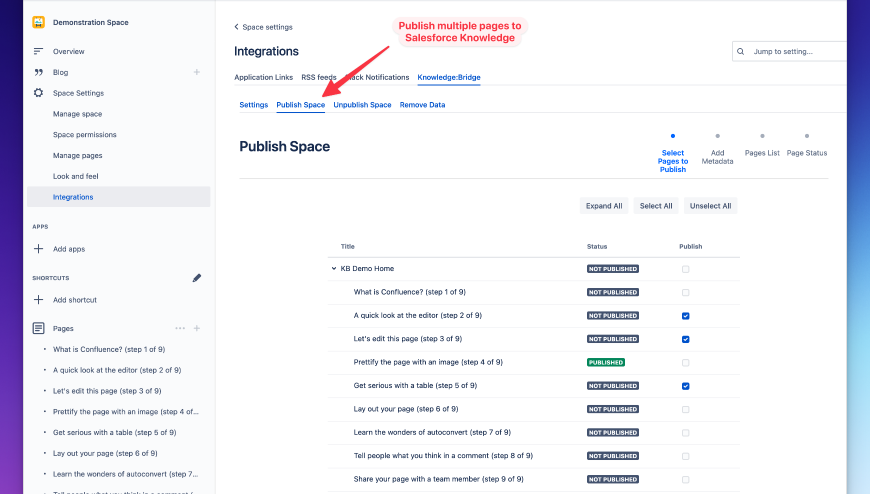
Task: Switch to the Unpublish Space tab
Action: (x=362, y=105)
